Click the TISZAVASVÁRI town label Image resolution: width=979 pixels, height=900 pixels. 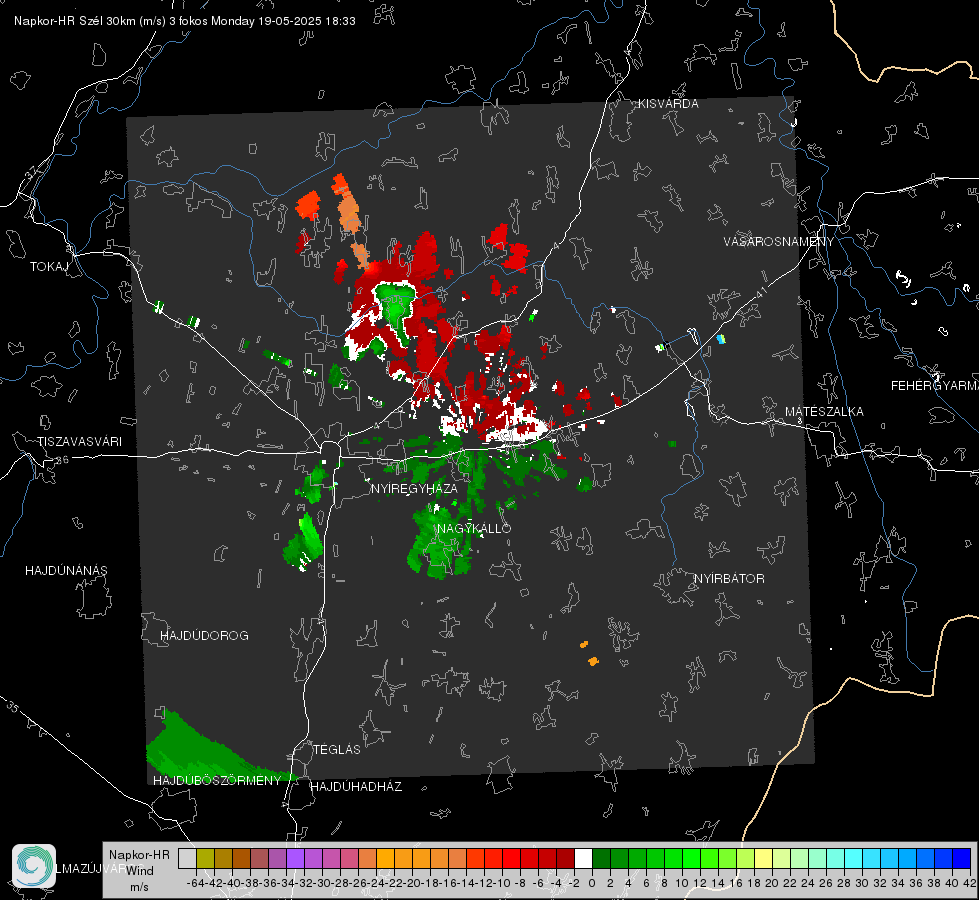coord(79,442)
